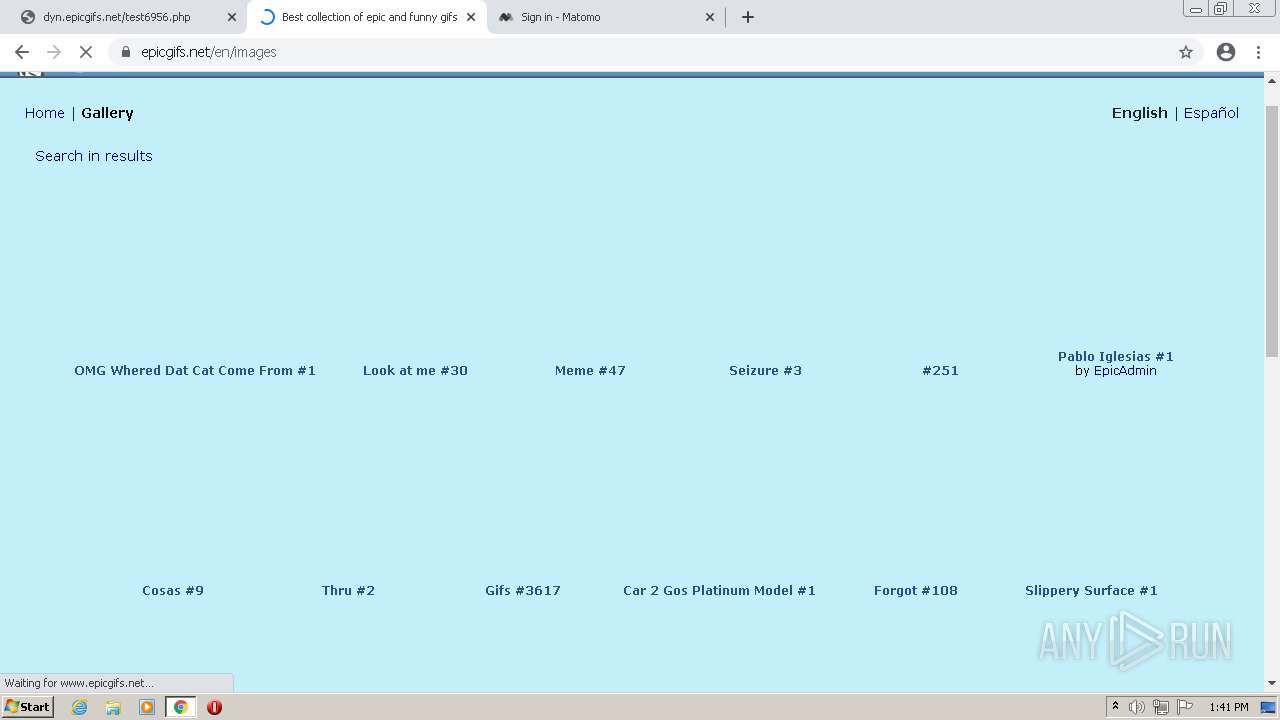Screen dimensions: 1280x720
Task: Close the Sign in - Matomo tab
Action: coord(710,17)
